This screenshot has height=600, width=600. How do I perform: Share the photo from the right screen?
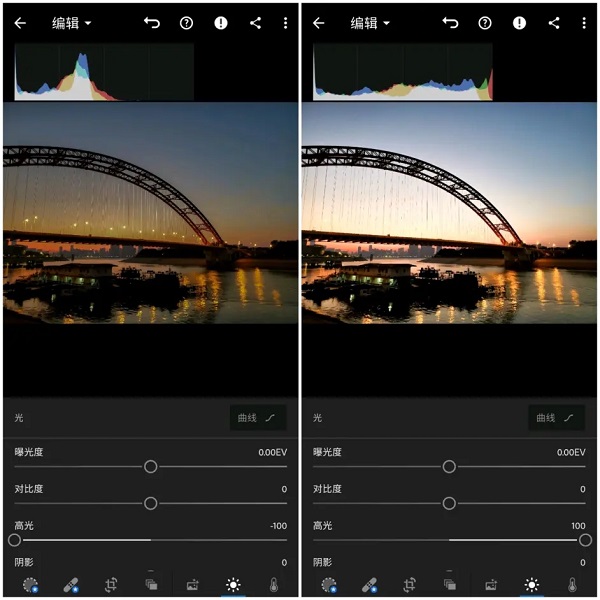[x=554, y=23]
